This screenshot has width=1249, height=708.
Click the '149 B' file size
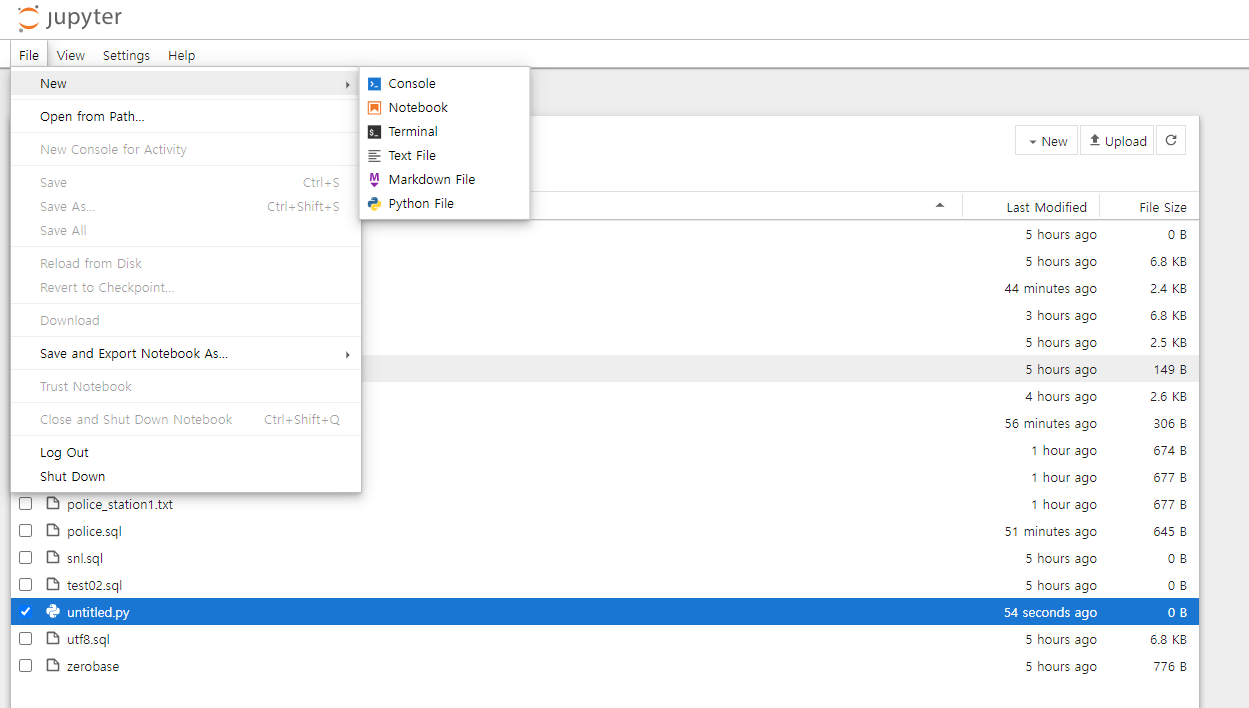1170,369
